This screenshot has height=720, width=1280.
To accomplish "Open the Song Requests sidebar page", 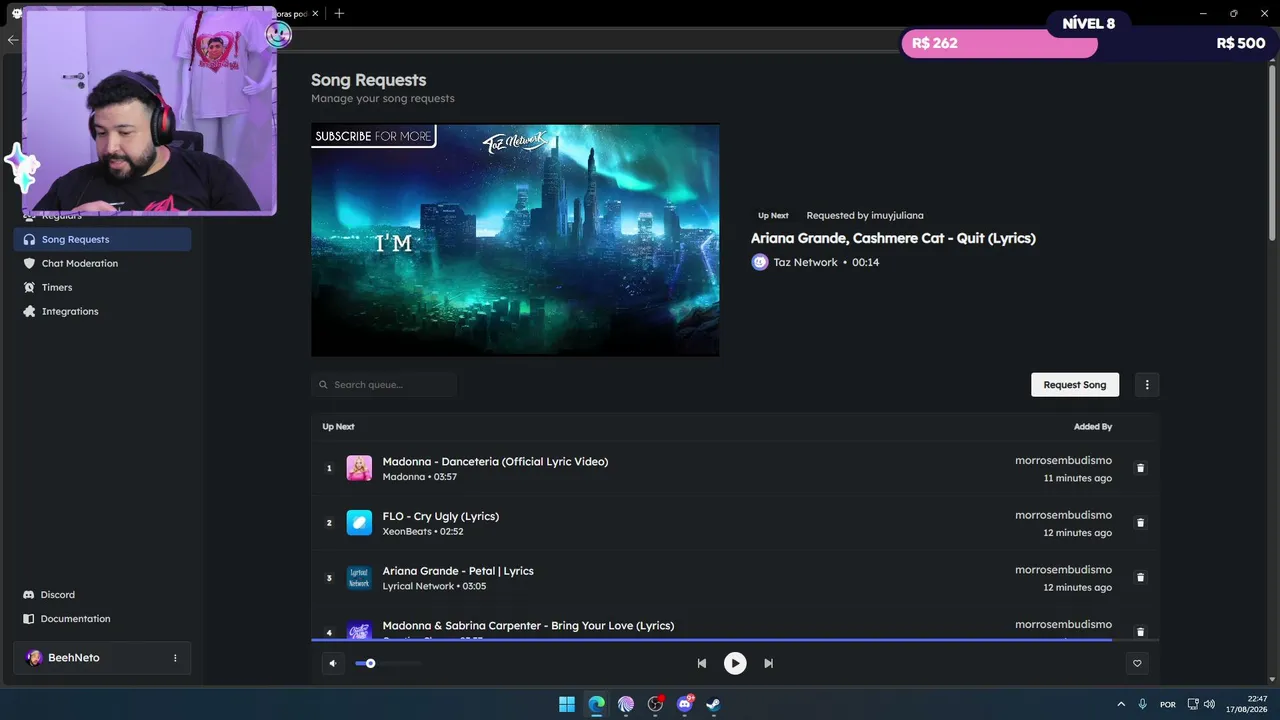I will (102, 239).
